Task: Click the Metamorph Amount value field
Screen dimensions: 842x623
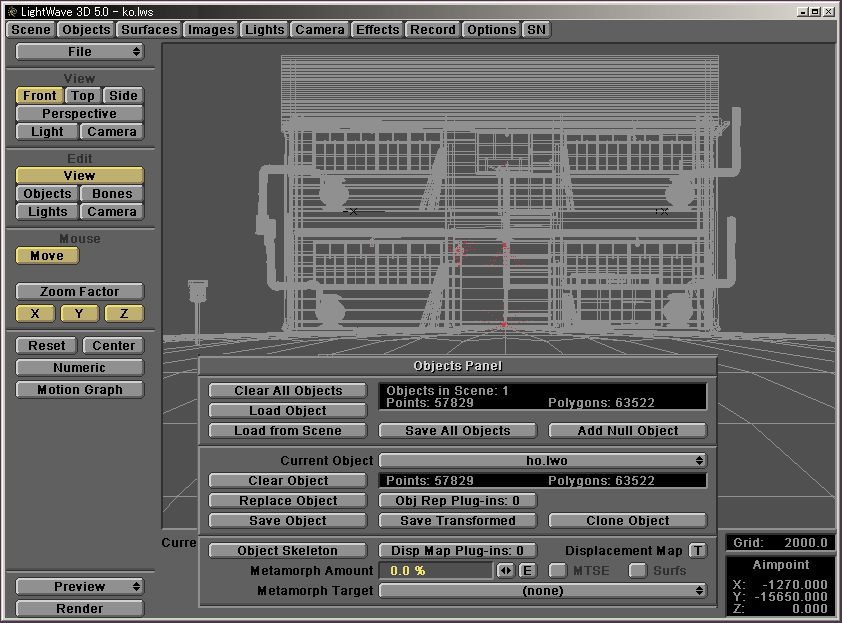Action: 436,571
